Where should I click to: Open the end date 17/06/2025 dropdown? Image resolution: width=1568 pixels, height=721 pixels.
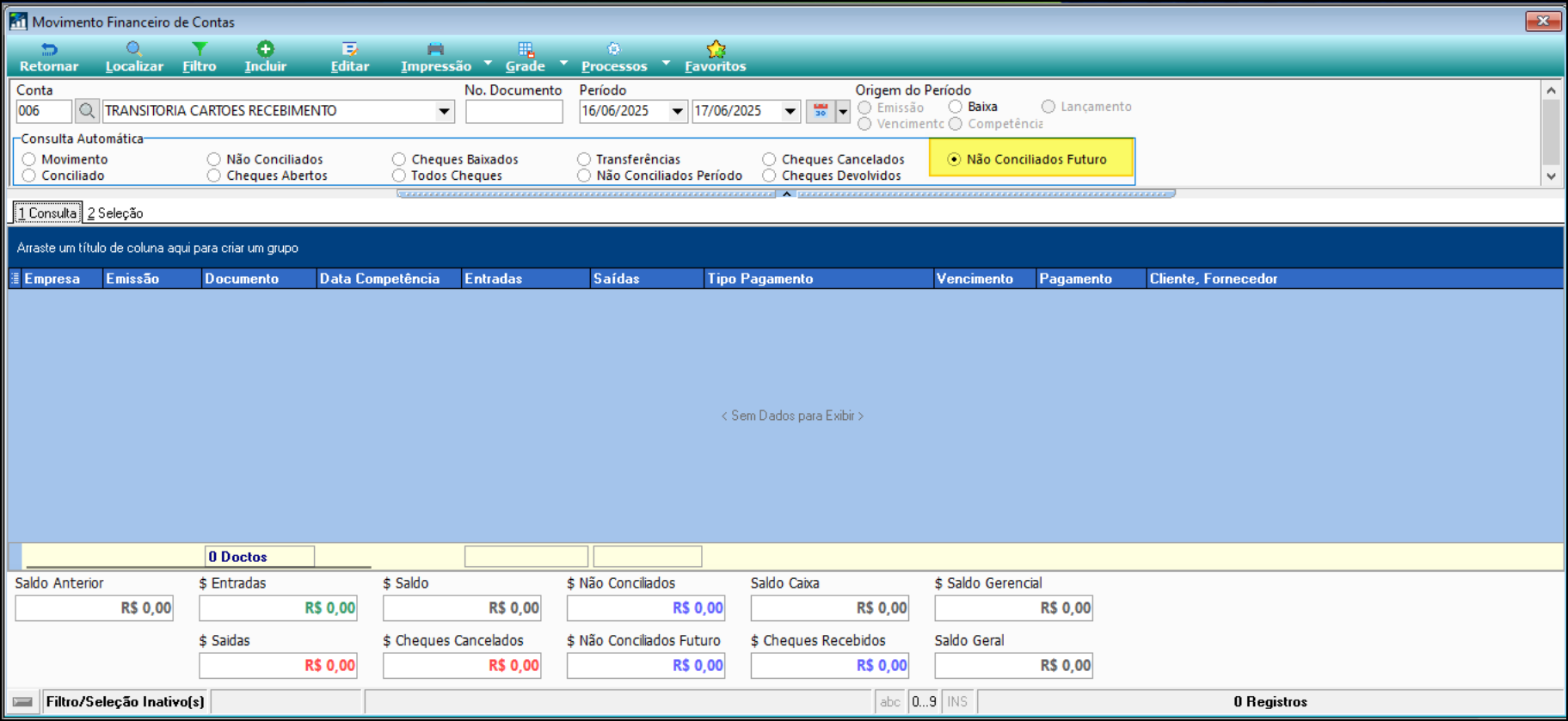coord(790,111)
